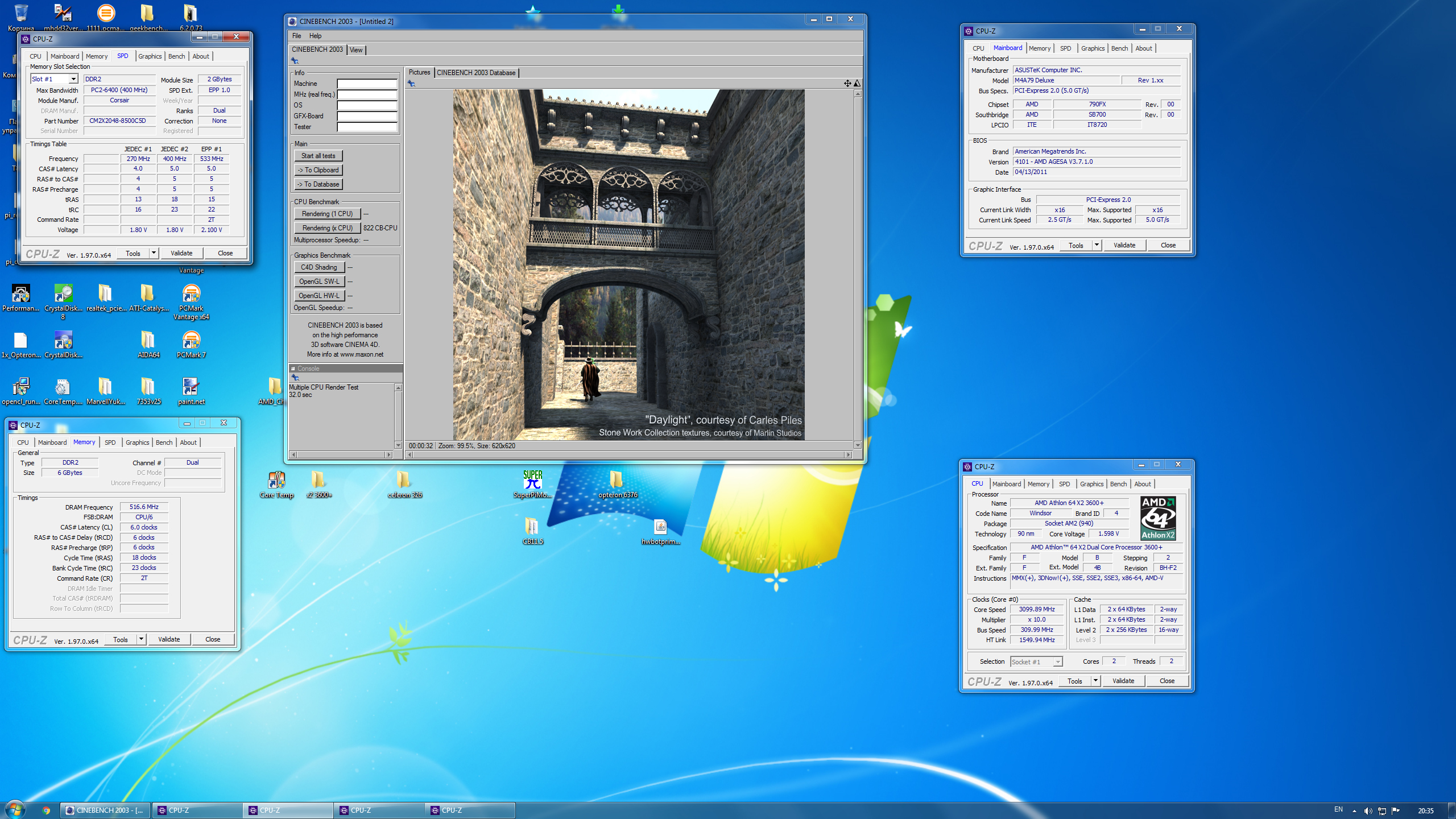This screenshot has height=819, width=1456.
Task: Open hwbotprime desktop file
Action: (660, 531)
